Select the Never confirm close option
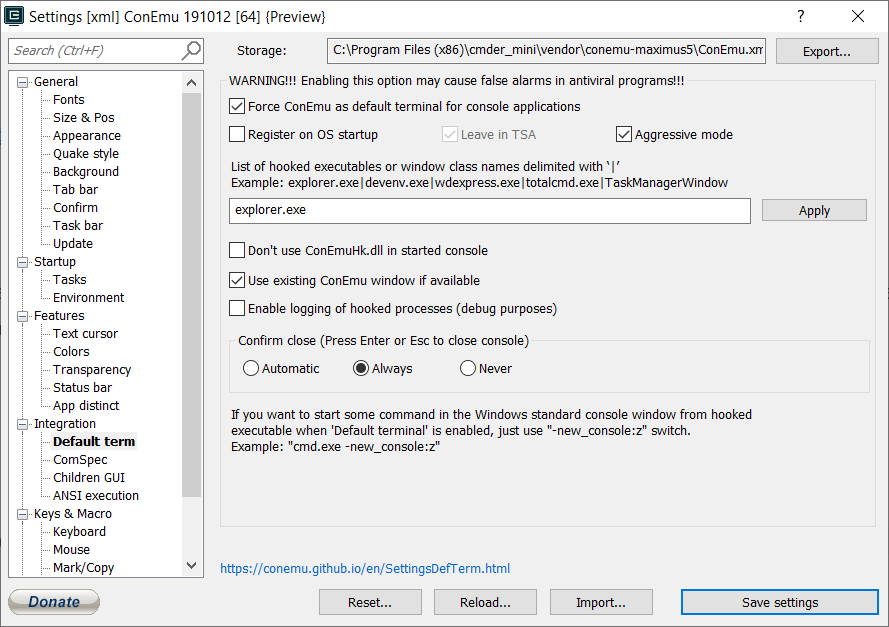The image size is (889, 627). tap(468, 369)
